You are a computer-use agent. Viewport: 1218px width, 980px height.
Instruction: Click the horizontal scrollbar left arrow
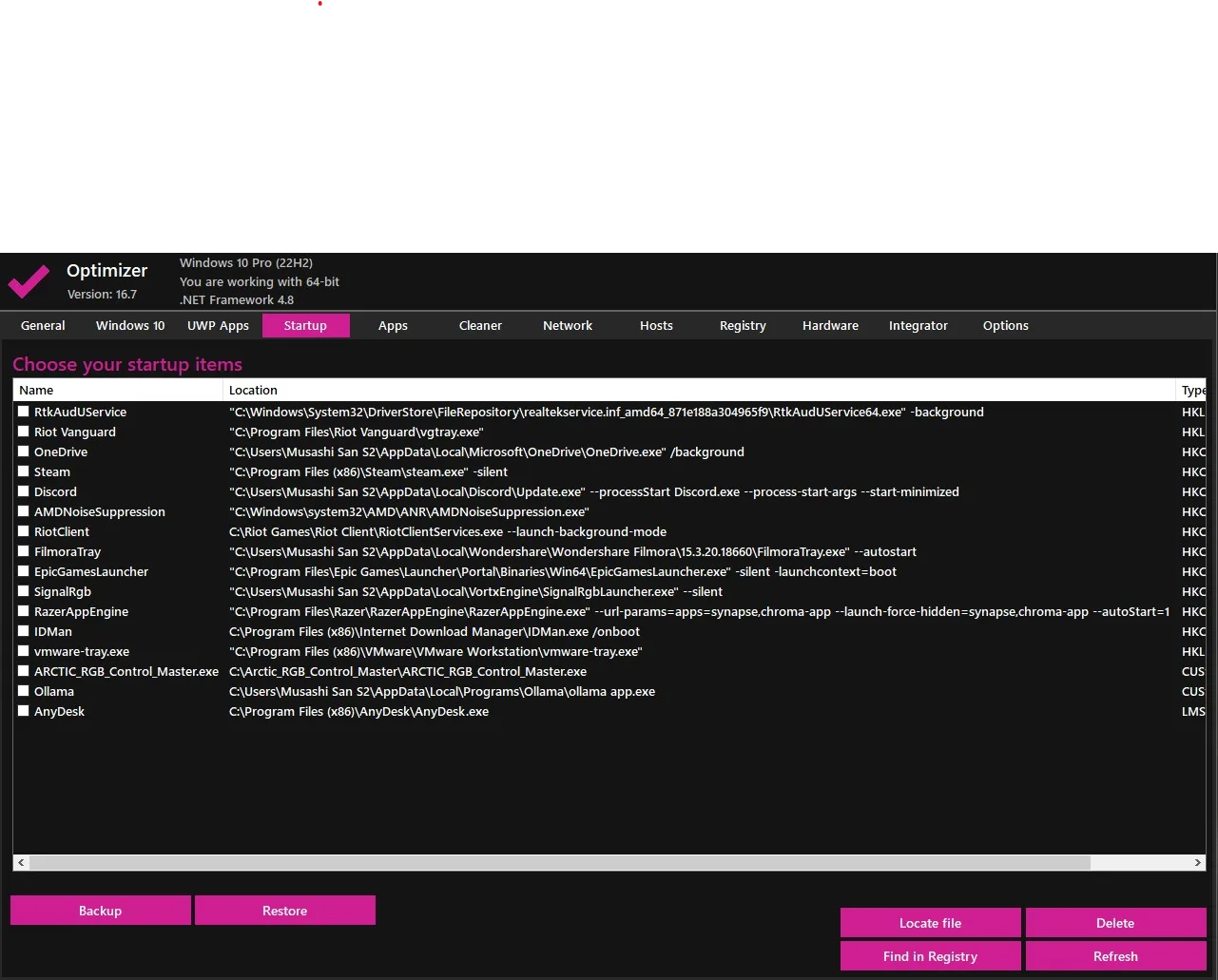click(21, 862)
